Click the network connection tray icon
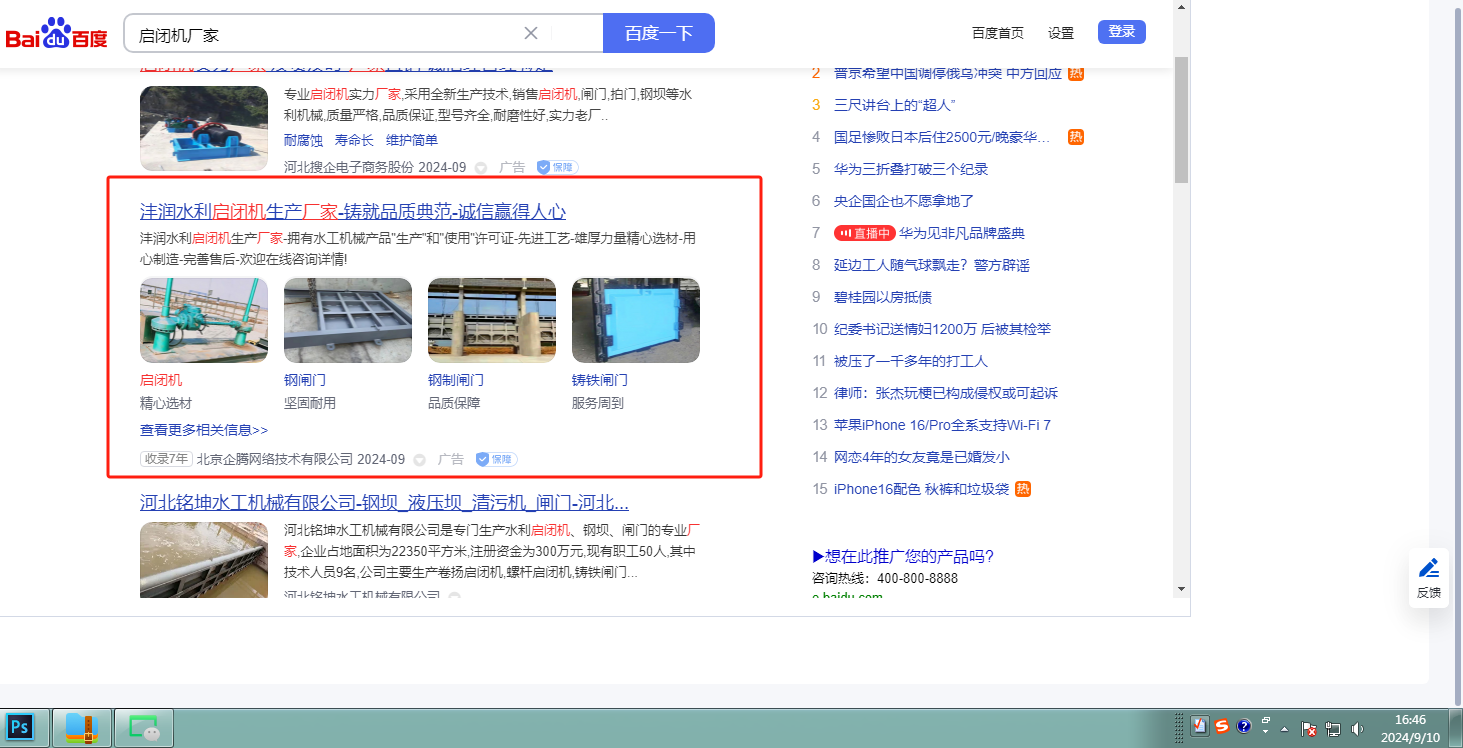1463x748 pixels. (1333, 729)
